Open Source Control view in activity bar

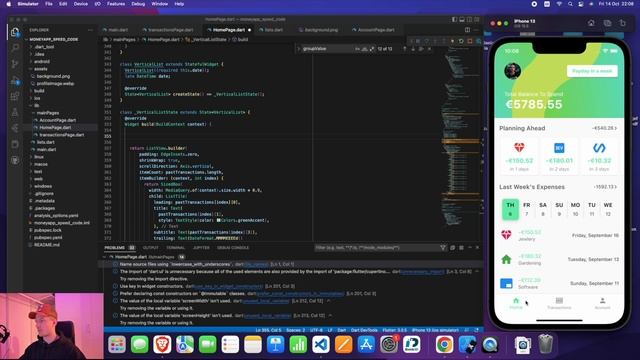(x=15, y=64)
